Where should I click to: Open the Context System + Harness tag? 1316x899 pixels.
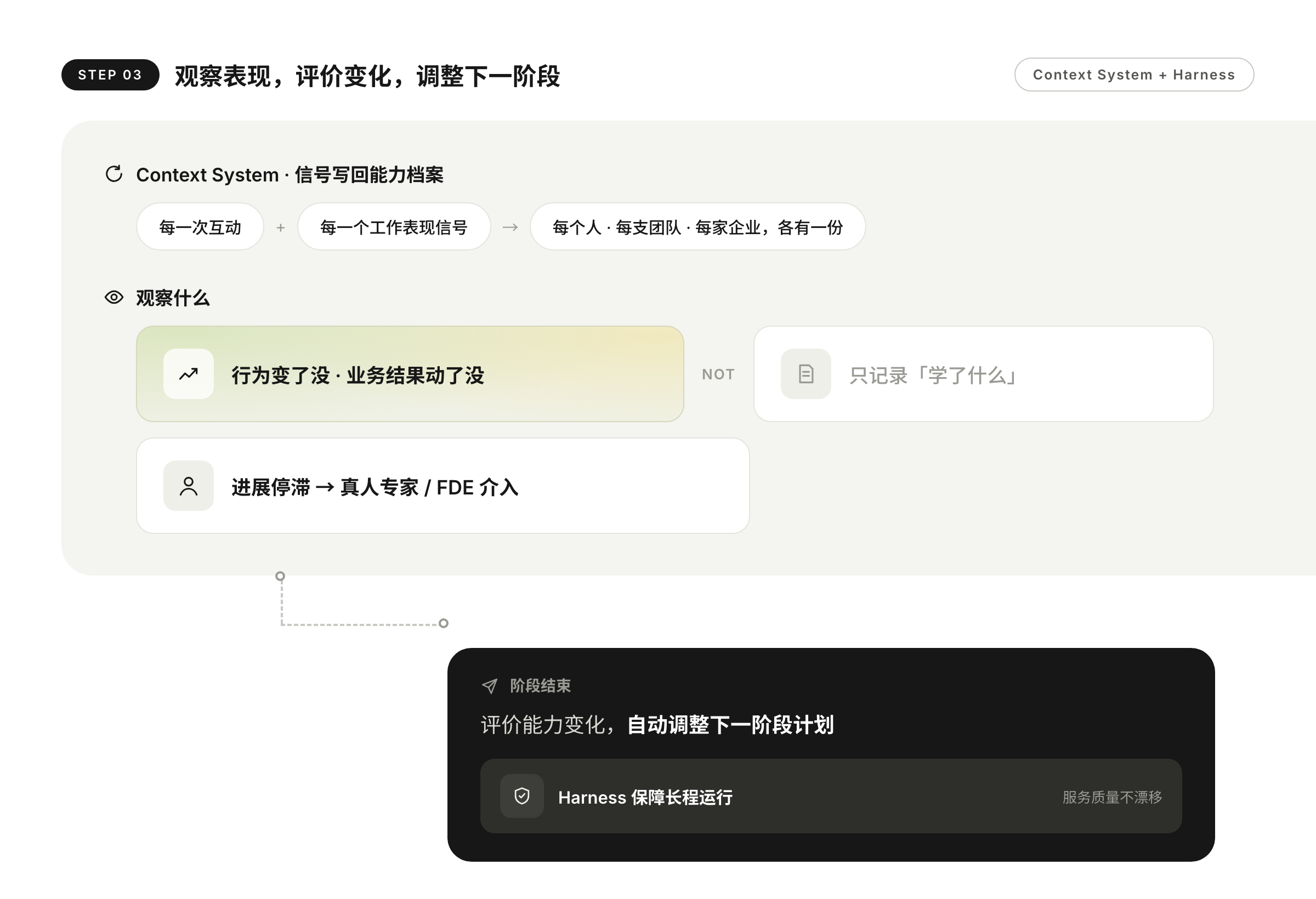(1133, 75)
